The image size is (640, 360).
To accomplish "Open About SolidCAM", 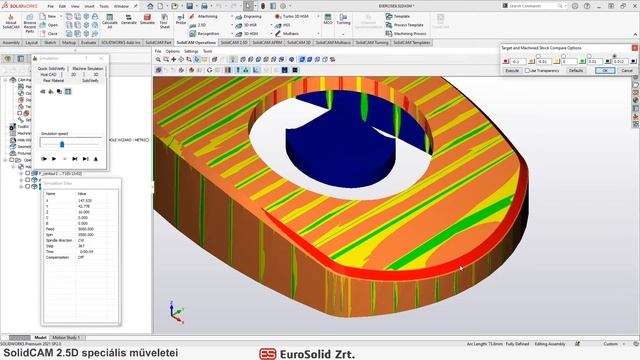I will 11,22.
